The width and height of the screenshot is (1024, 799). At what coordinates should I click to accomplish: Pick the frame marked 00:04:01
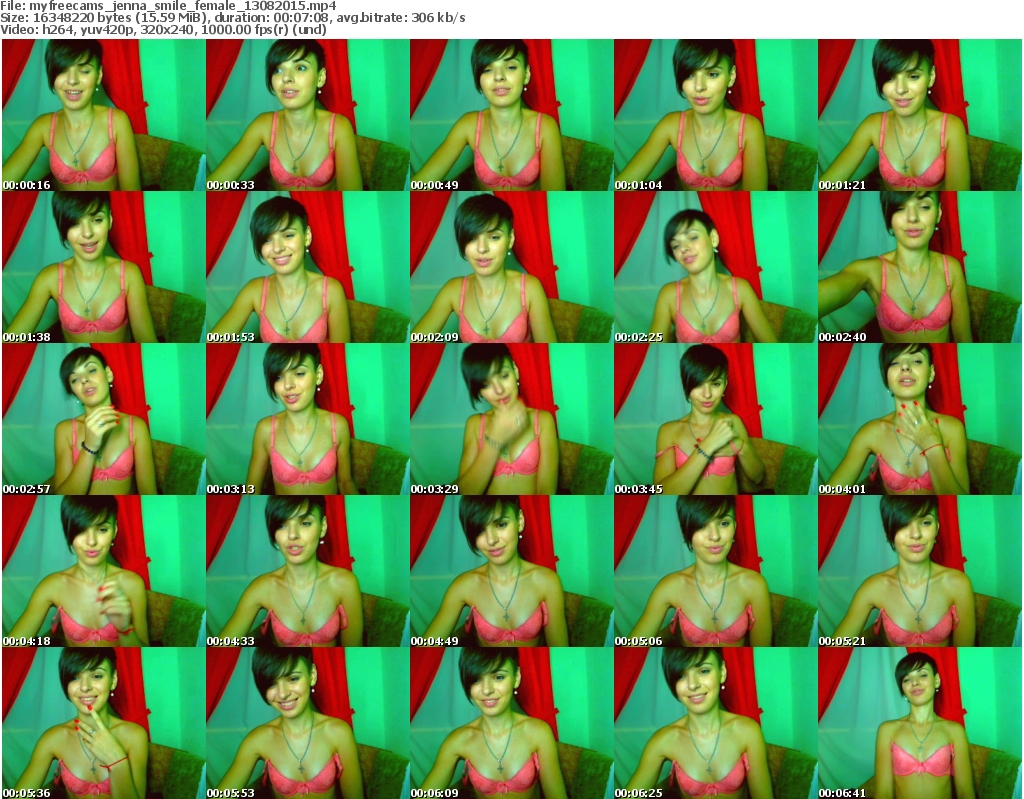click(920, 419)
